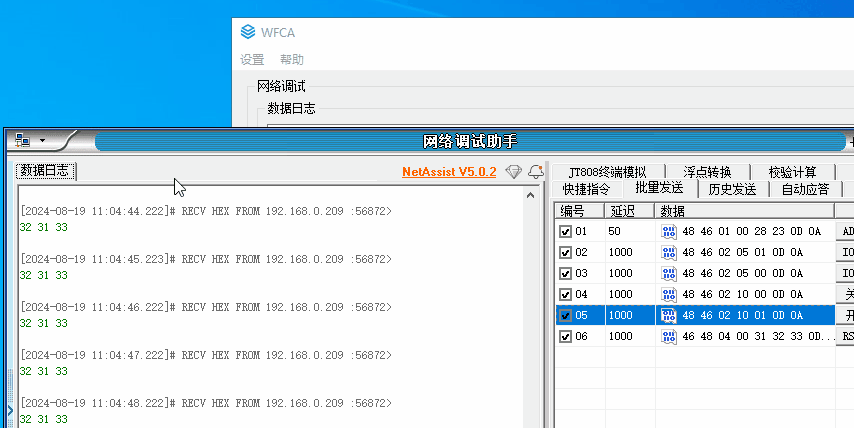854x428 pixels.
Task: Click the send button for row 01
Action: point(846,231)
